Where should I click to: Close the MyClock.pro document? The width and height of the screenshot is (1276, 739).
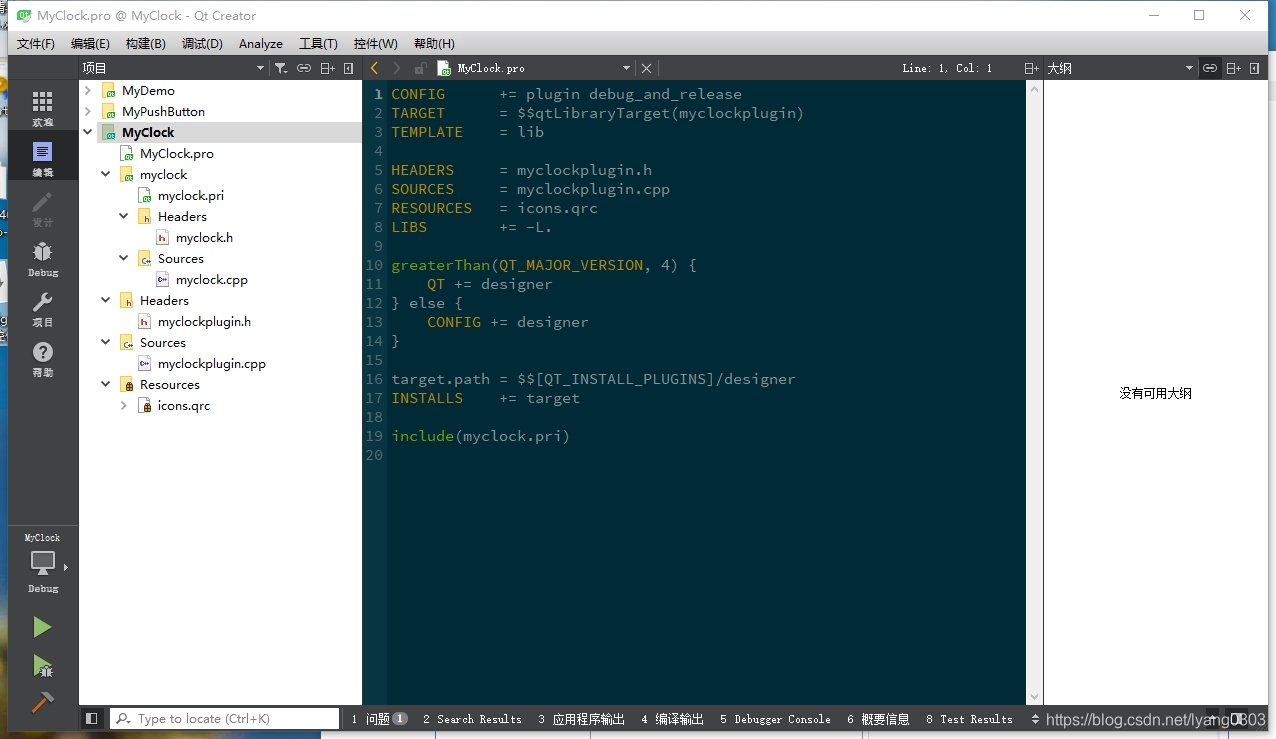pos(646,68)
